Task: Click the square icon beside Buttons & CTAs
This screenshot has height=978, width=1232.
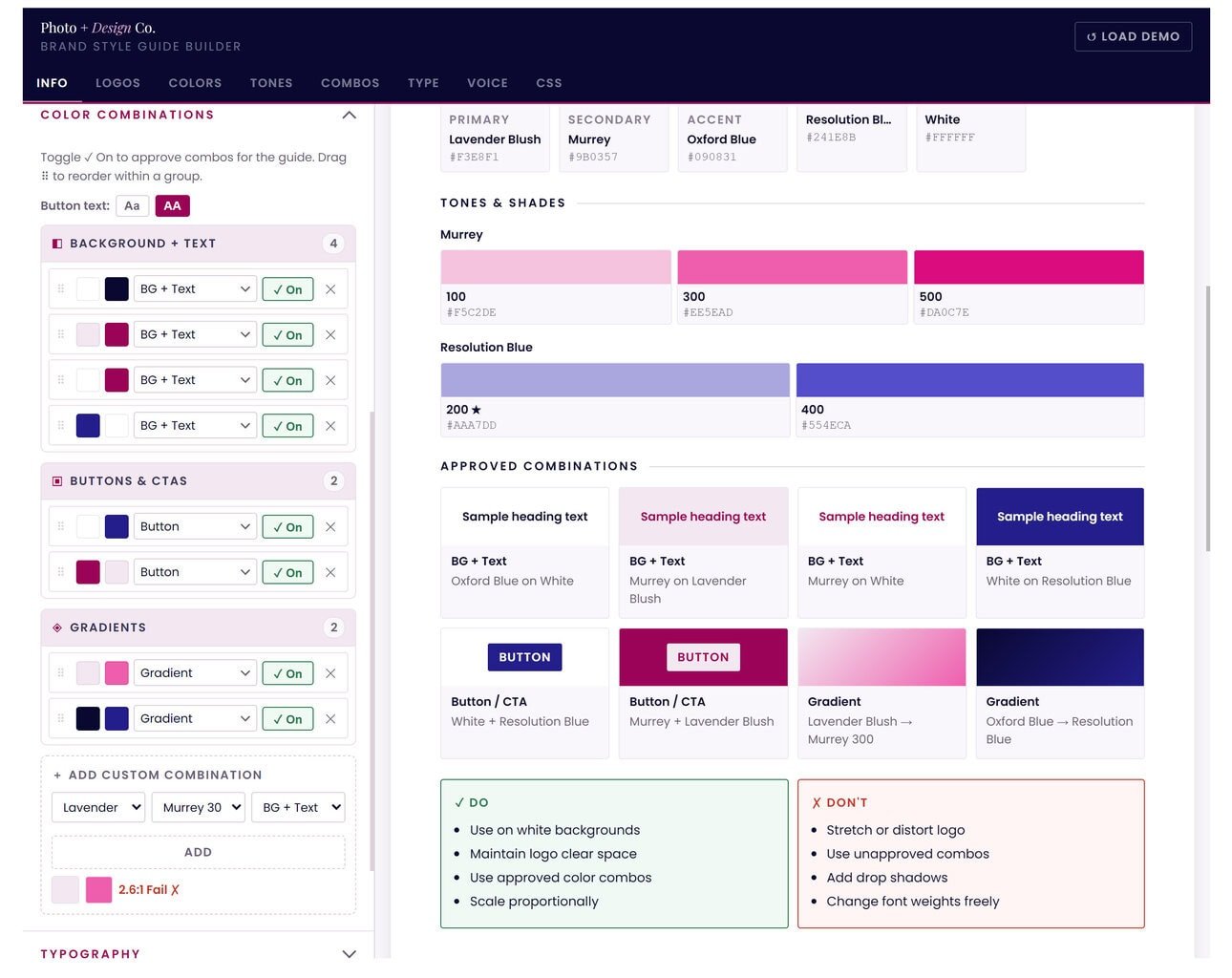Action: 56,480
